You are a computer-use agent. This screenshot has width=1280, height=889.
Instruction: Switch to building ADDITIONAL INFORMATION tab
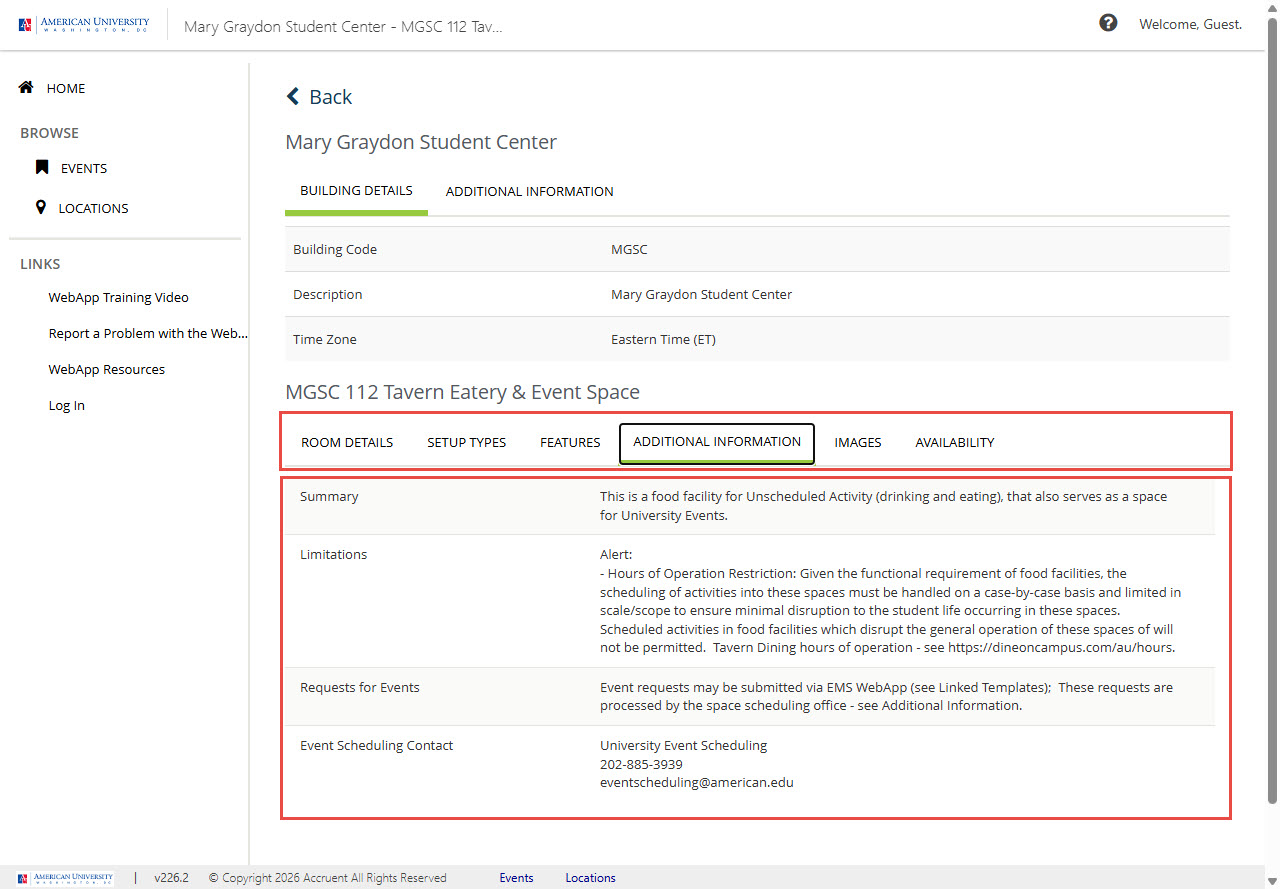coord(530,191)
